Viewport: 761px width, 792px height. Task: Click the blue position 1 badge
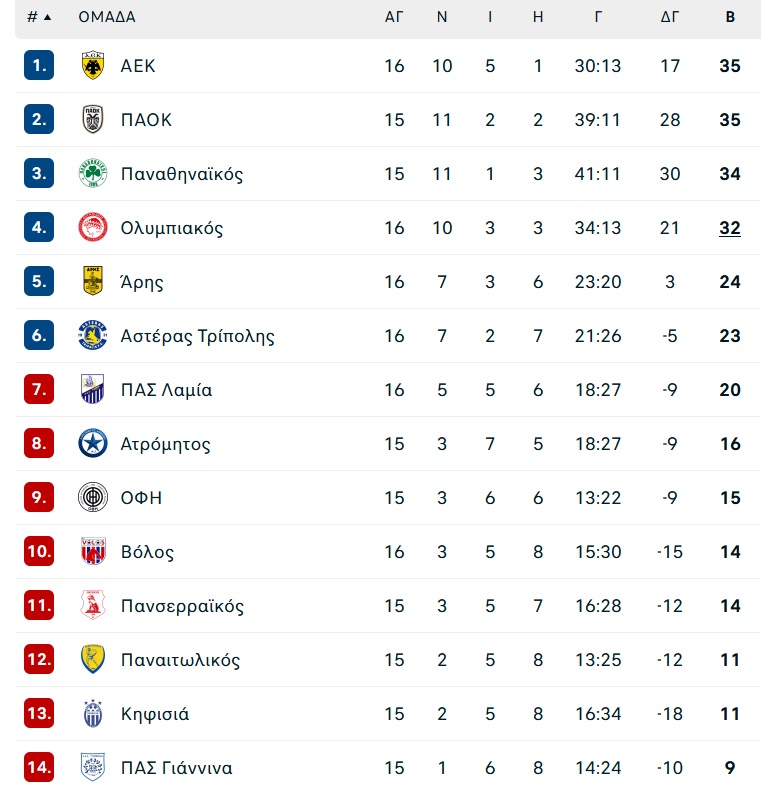(x=39, y=65)
